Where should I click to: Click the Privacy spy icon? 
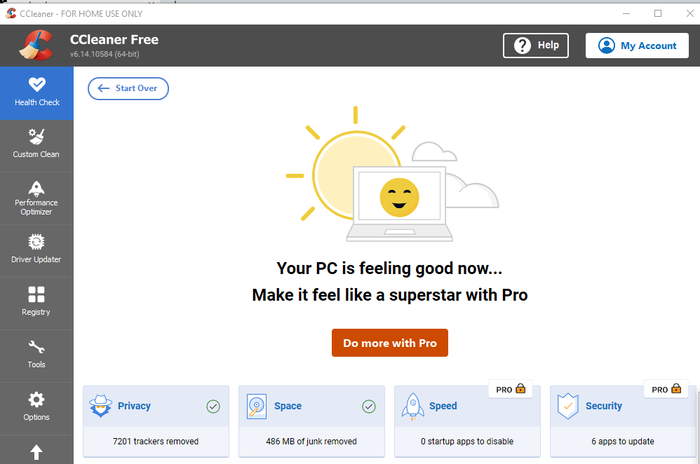click(100, 406)
